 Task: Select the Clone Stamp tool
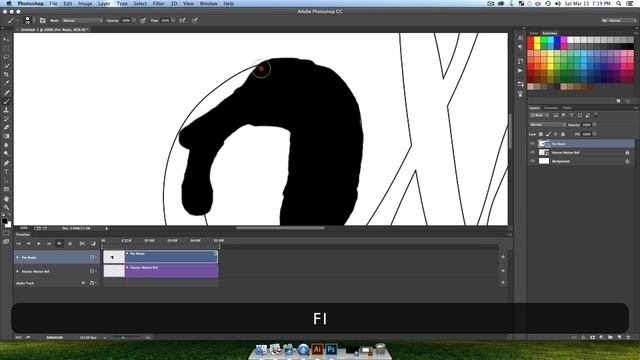[6, 110]
